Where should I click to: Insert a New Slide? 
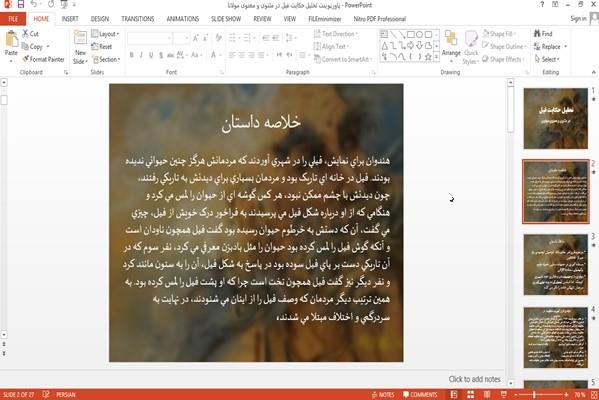point(80,47)
